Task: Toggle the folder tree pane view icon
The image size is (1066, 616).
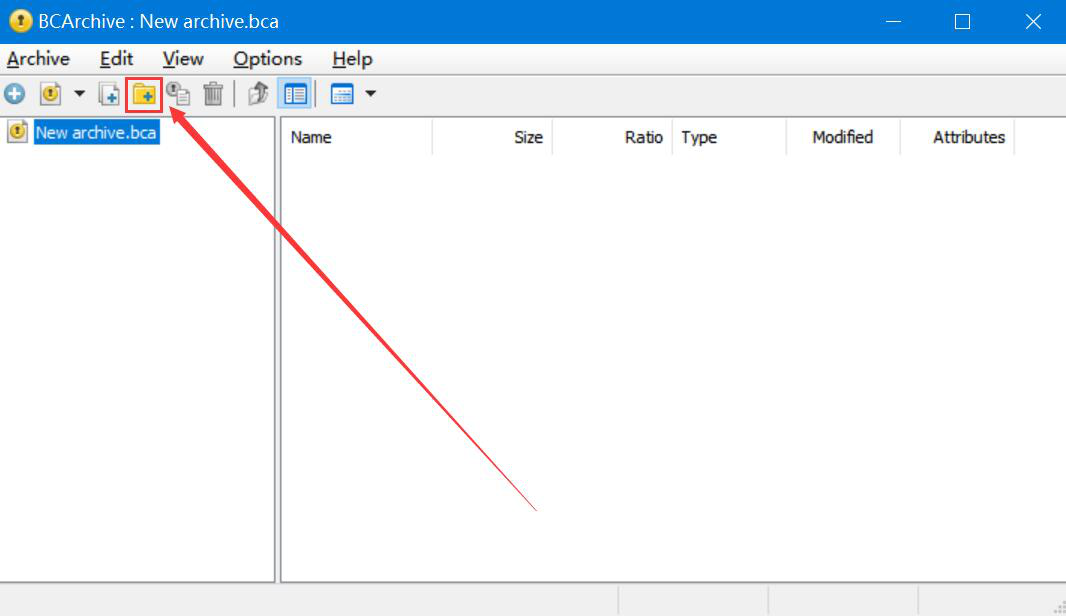Action: click(x=295, y=94)
